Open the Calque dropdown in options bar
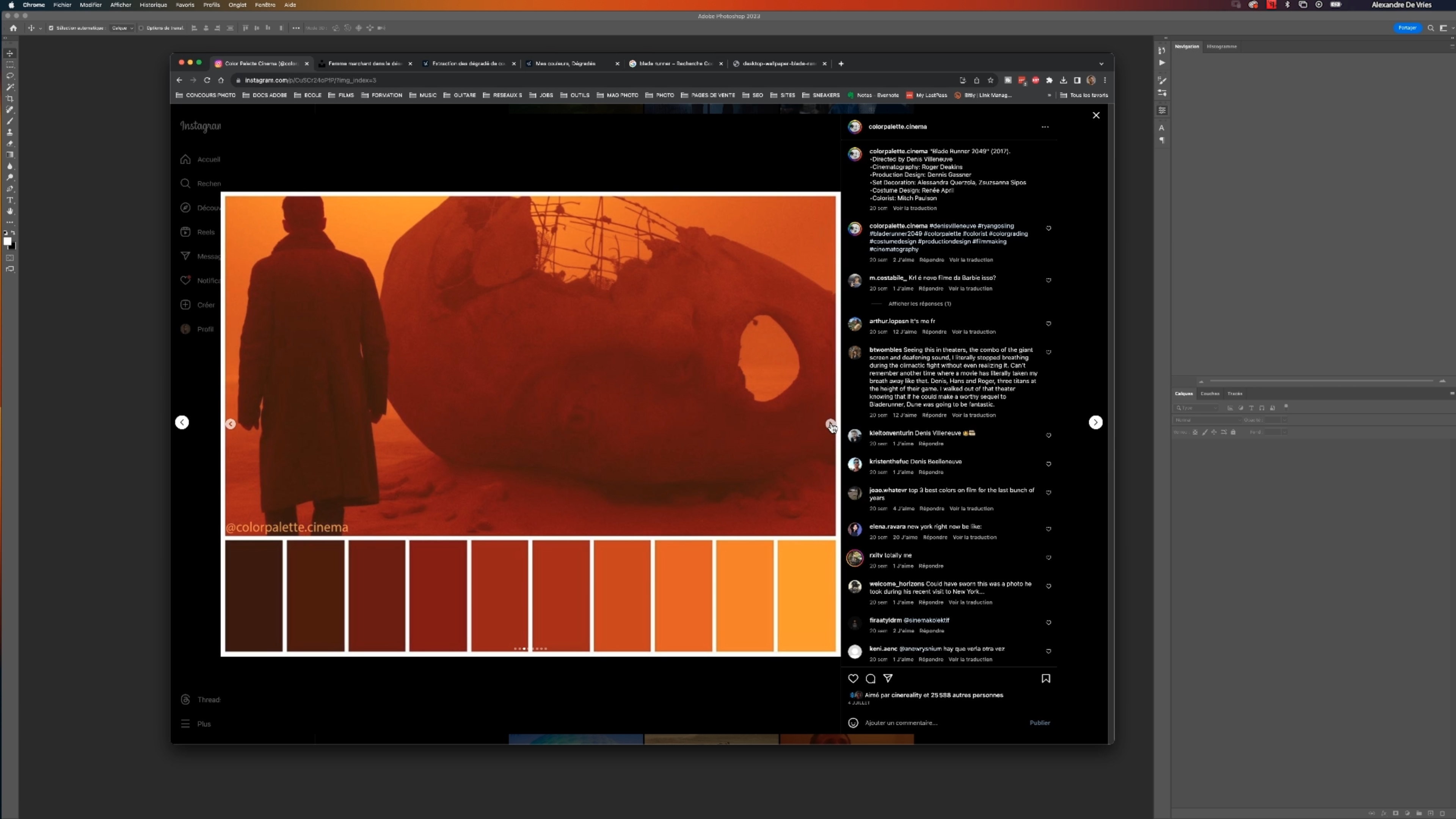 tap(122, 28)
